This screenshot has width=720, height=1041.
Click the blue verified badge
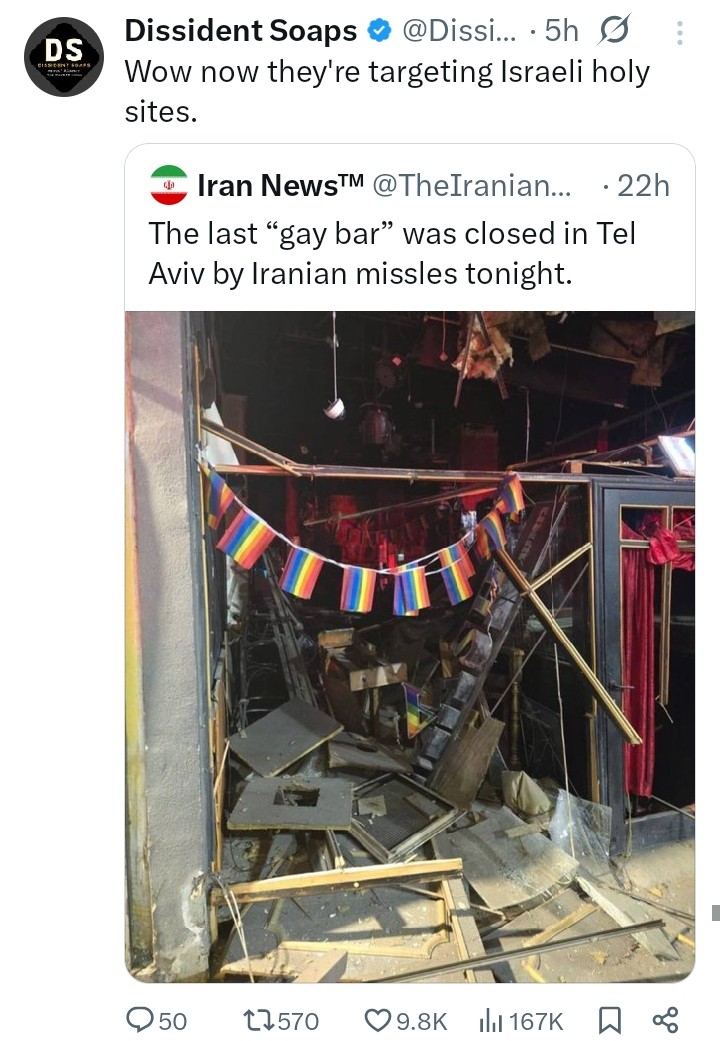(x=379, y=31)
